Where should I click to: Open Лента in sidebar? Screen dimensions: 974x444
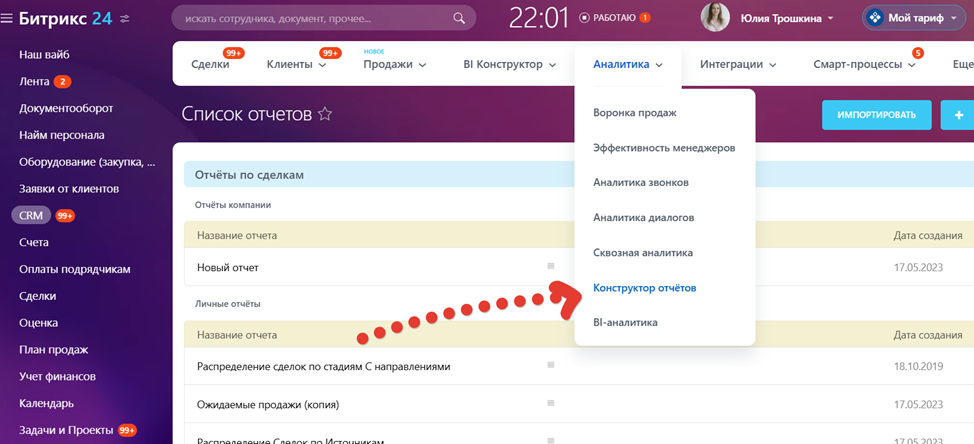(34, 82)
